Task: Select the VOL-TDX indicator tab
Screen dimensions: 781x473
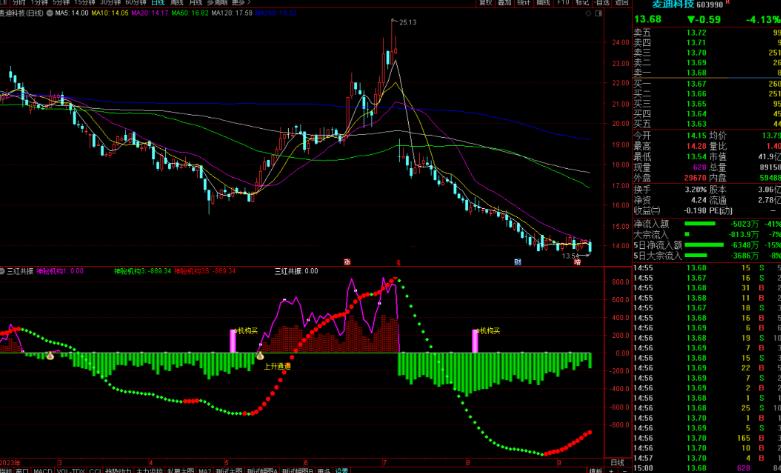Action: 71,471
